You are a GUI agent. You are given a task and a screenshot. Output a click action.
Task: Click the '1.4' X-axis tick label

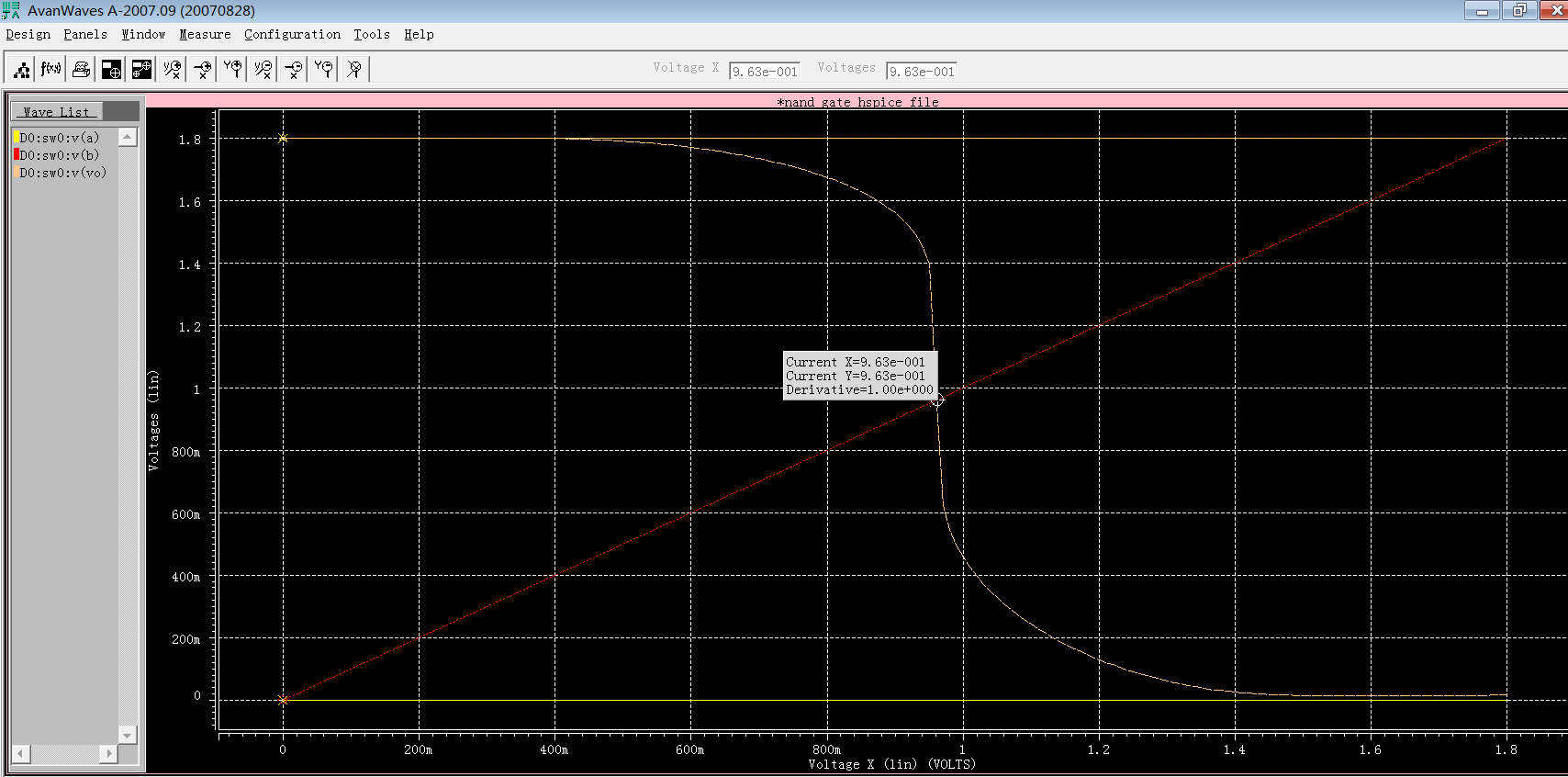point(1234,749)
